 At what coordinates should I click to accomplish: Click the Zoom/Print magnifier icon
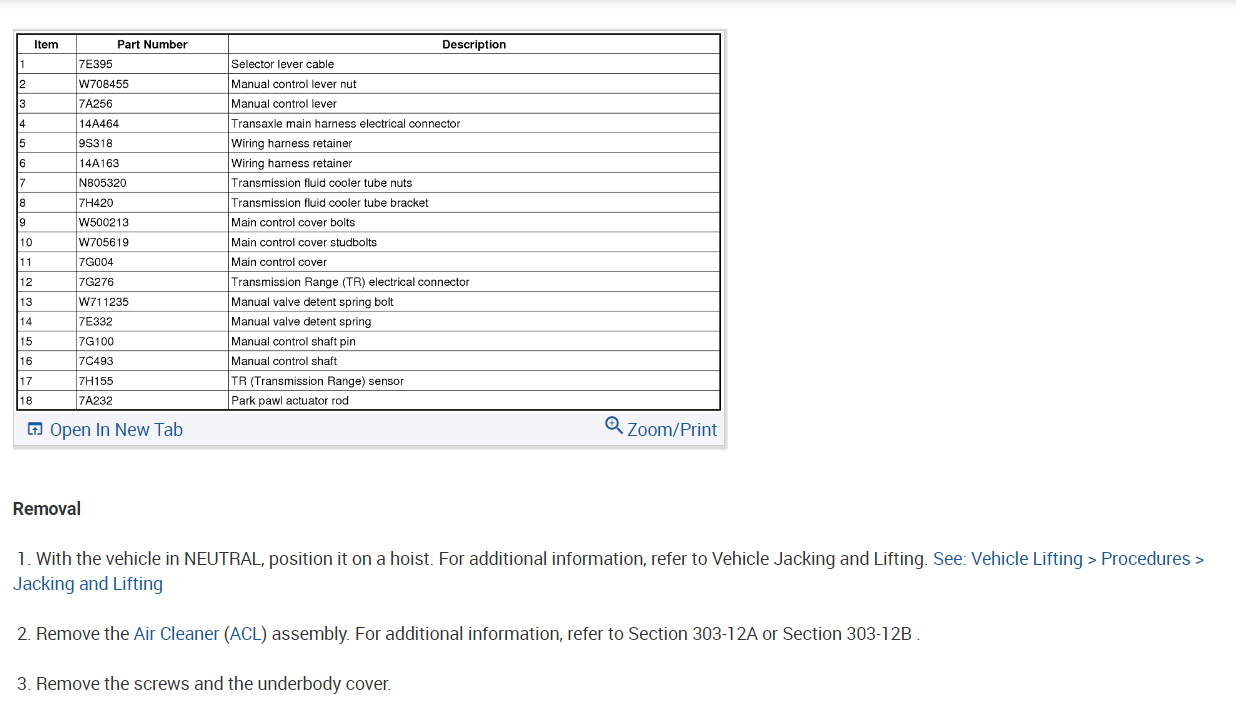click(614, 425)
